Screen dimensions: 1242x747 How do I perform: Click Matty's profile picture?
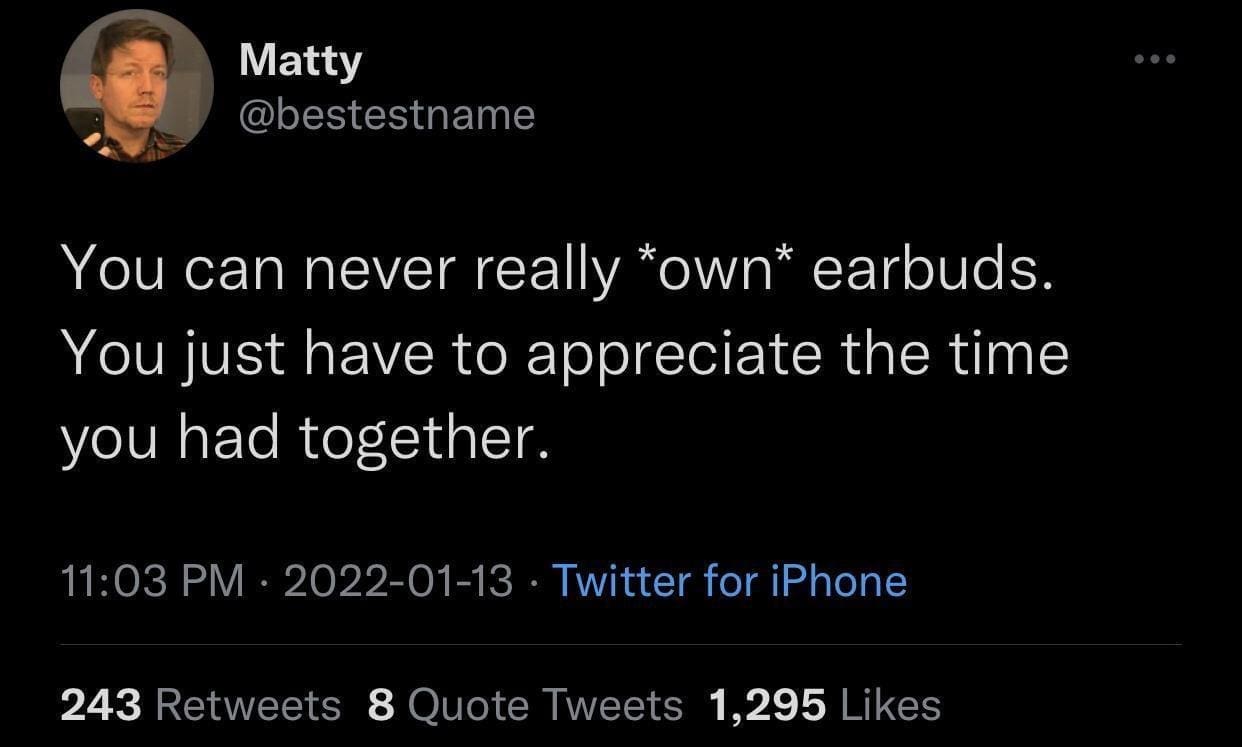coord(137,87)
